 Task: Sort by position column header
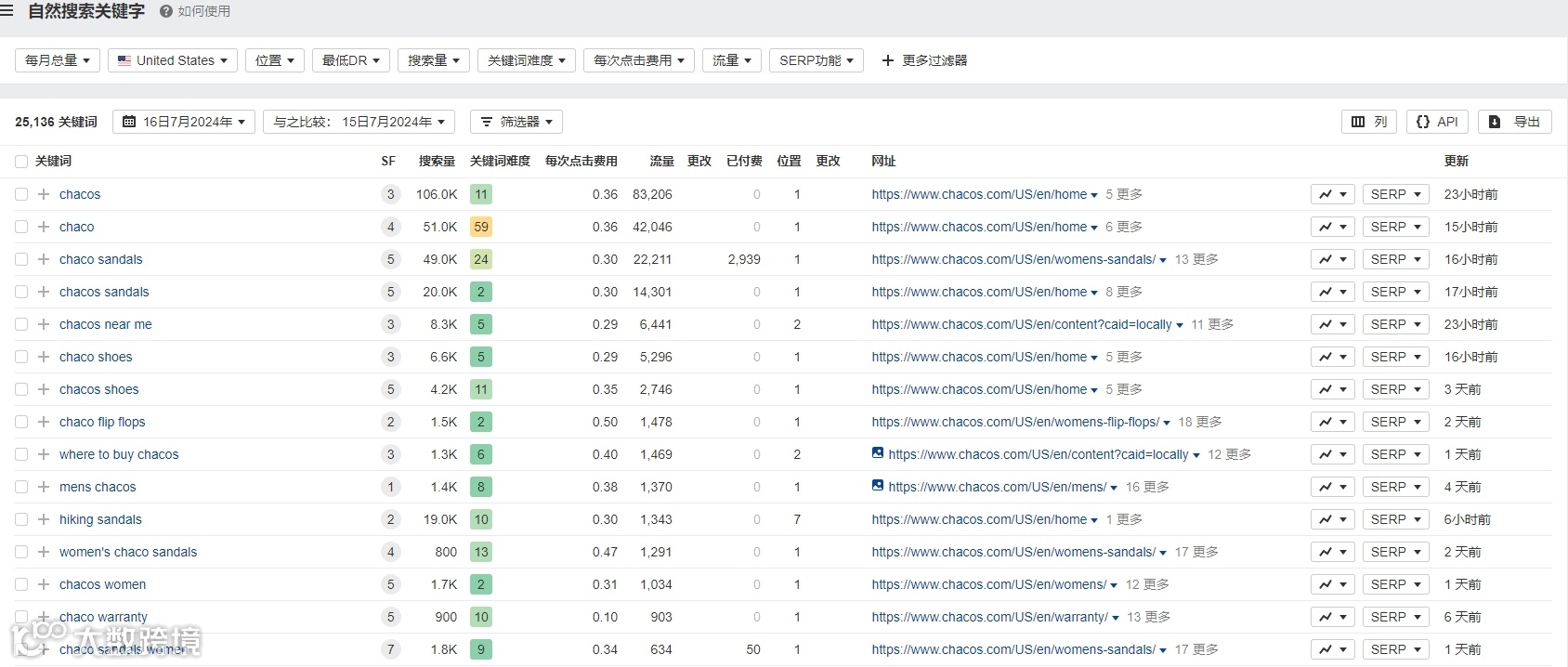pyautogui.click(x=789, y=162)
